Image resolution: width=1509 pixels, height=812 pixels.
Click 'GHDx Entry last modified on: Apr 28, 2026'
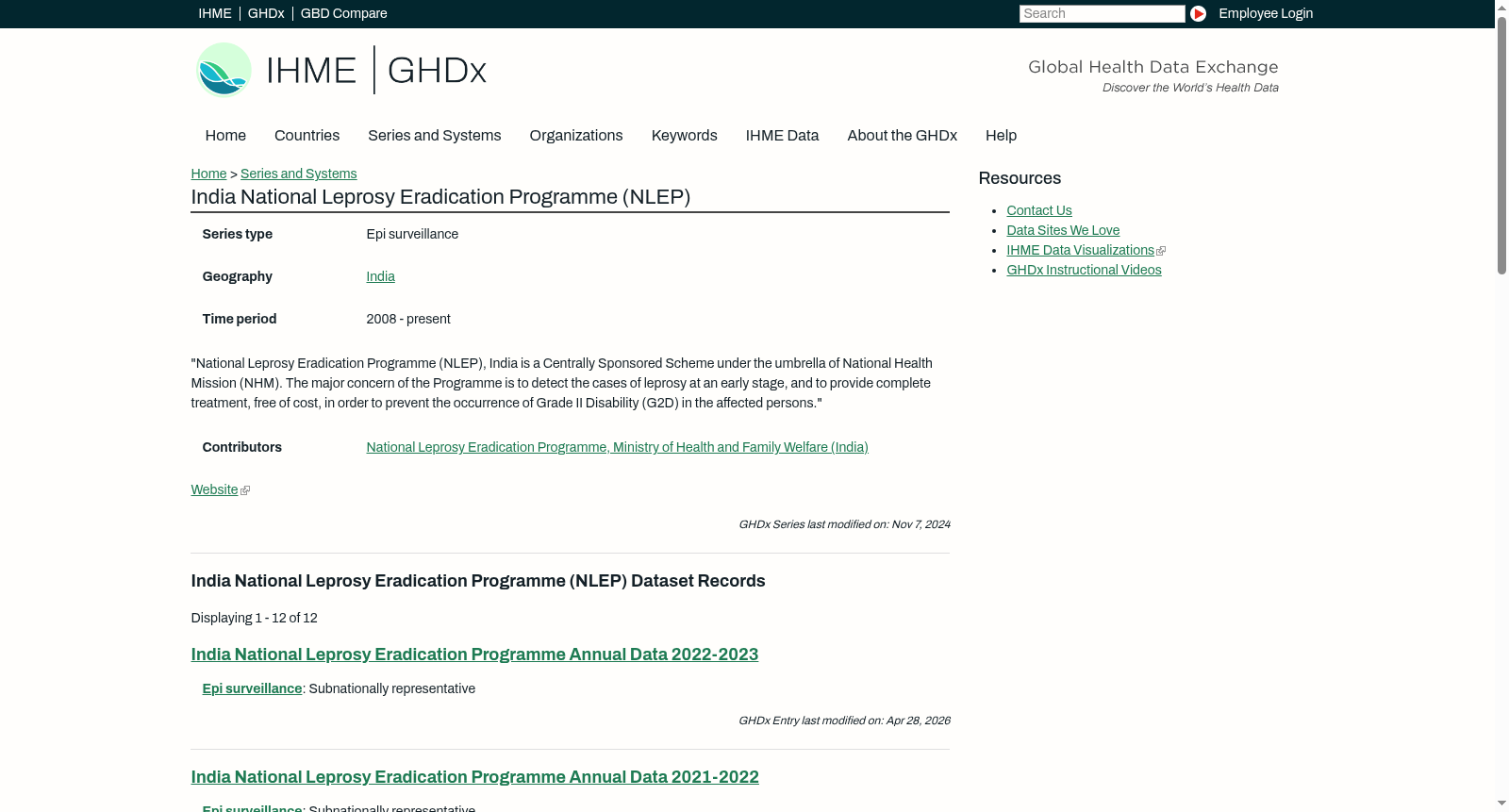[844, 721]
